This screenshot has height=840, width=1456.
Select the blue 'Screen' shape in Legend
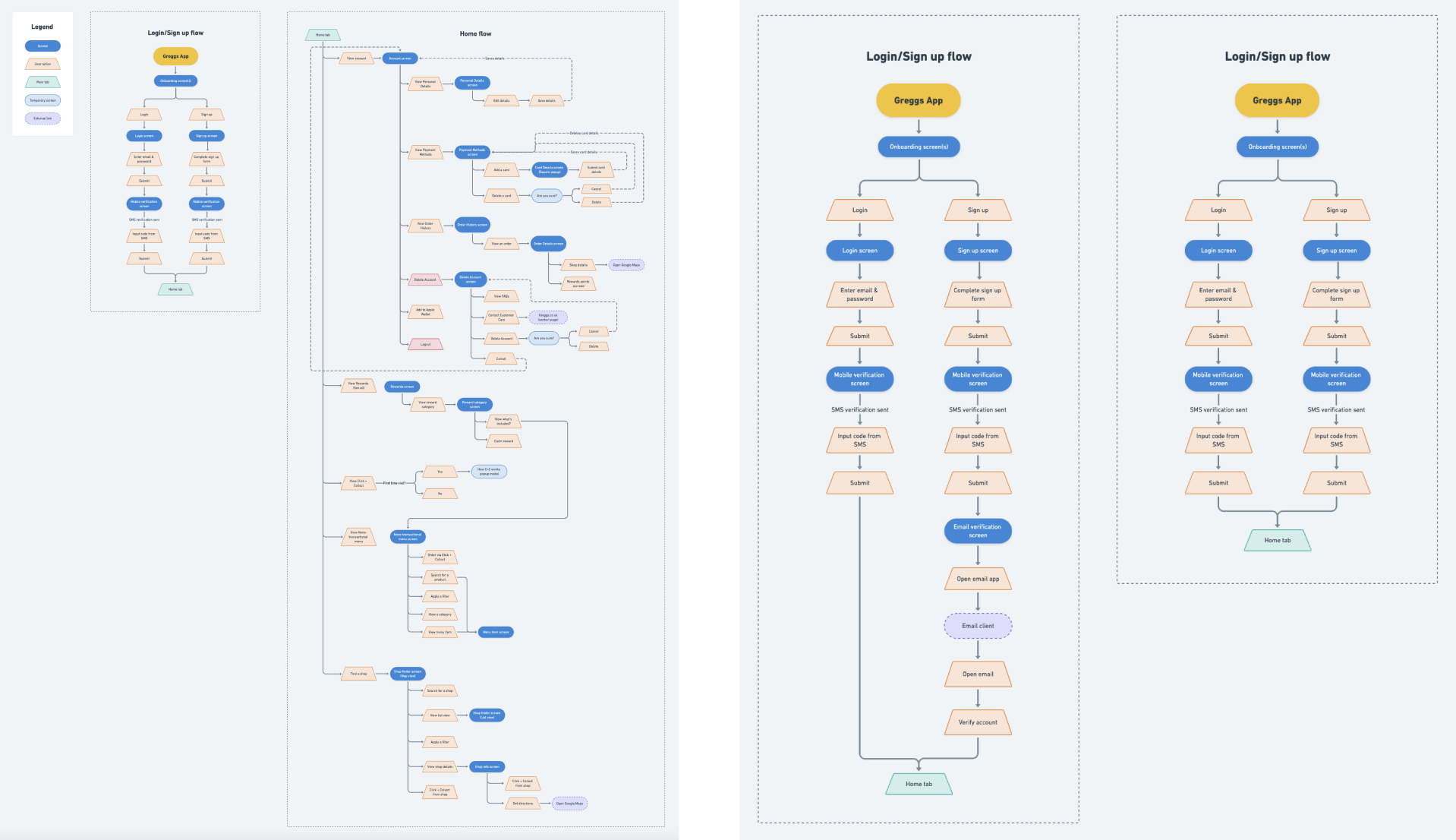coord(43,46)
